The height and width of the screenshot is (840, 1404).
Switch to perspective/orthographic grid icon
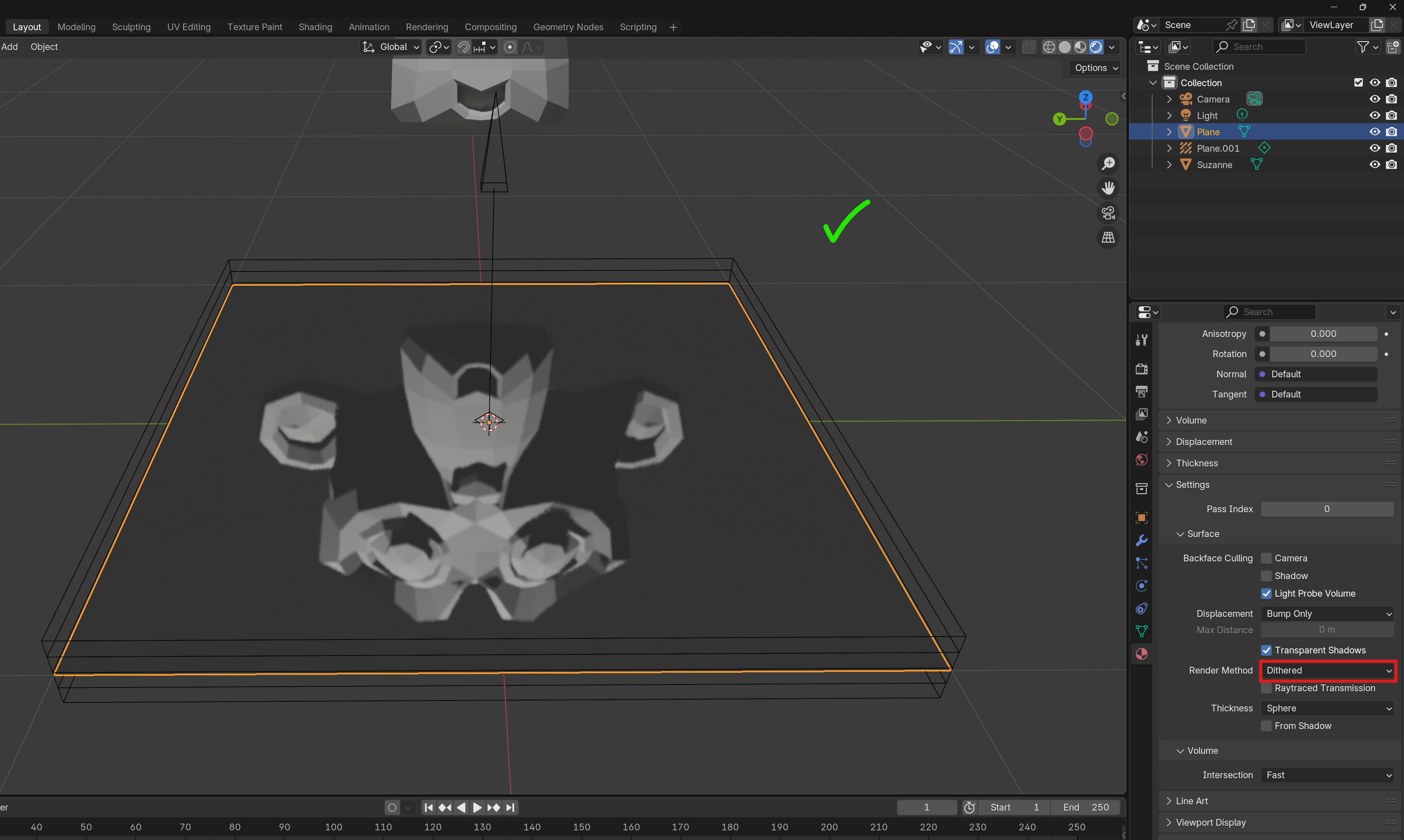tap(1108, 238)
